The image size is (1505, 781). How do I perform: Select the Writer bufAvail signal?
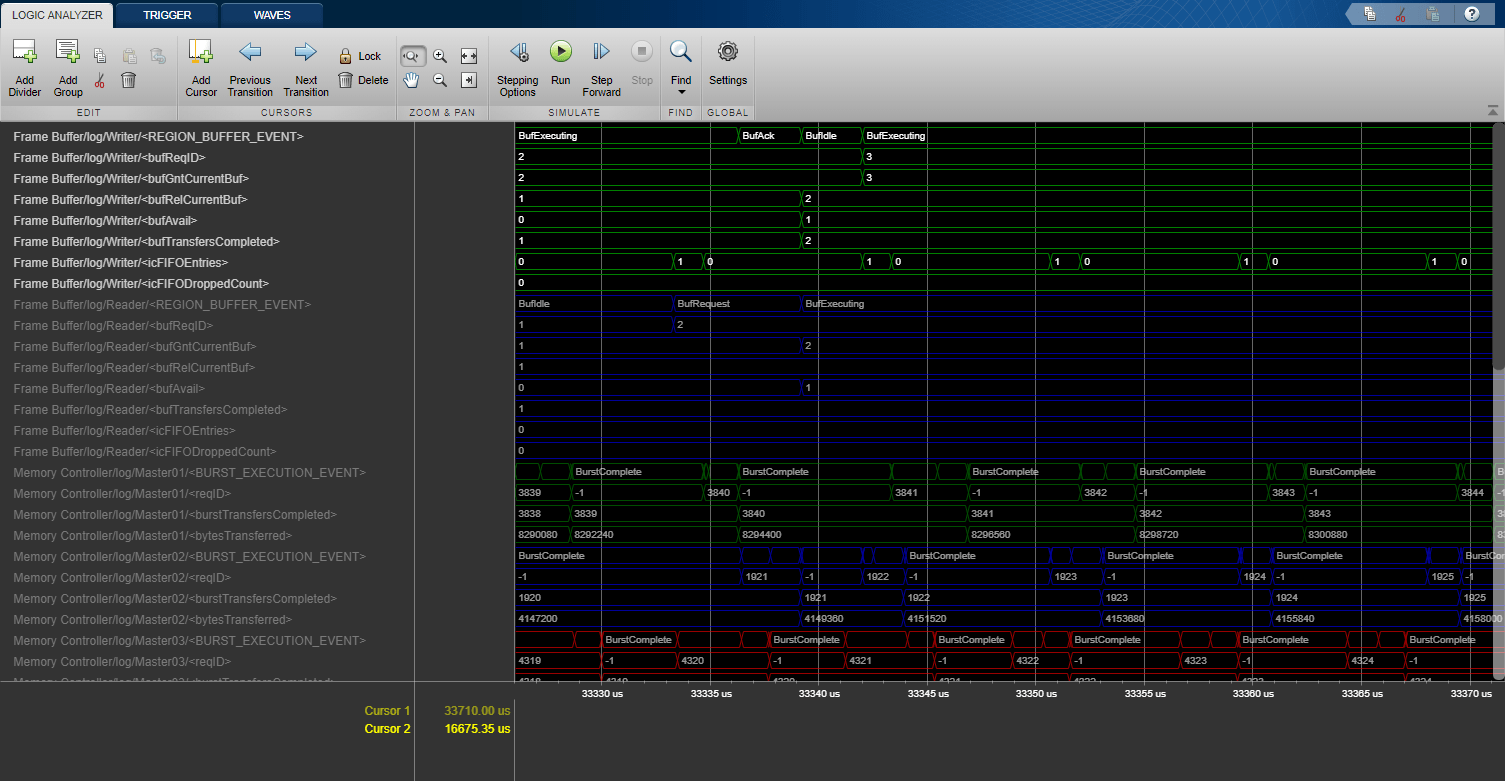pyautogui.click(x=105, y=220)
